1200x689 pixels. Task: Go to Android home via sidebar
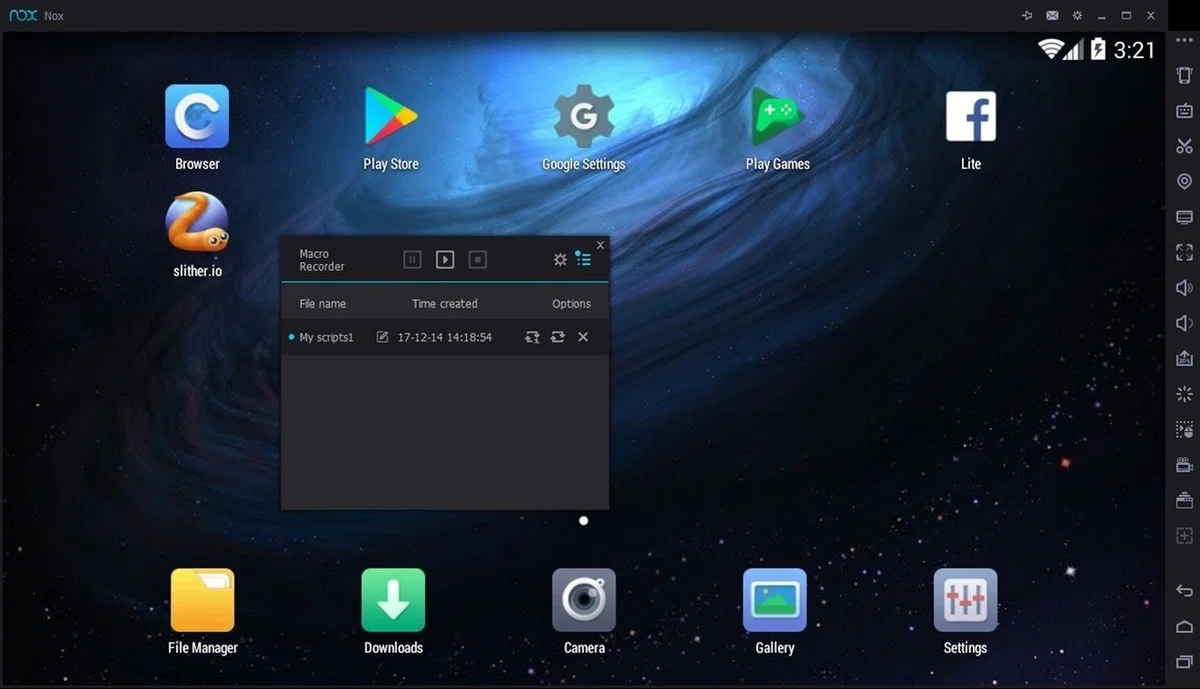(x=1184, y=627)
